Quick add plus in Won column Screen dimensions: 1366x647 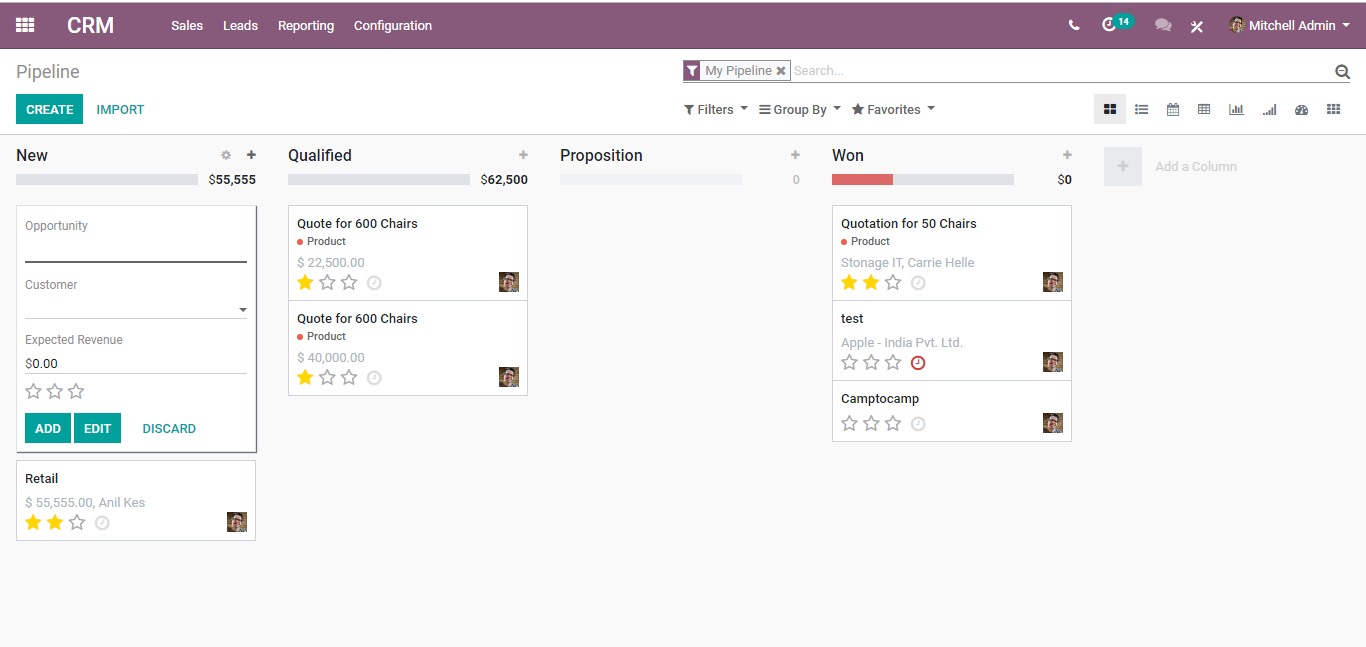click(x=1067, y=155)
